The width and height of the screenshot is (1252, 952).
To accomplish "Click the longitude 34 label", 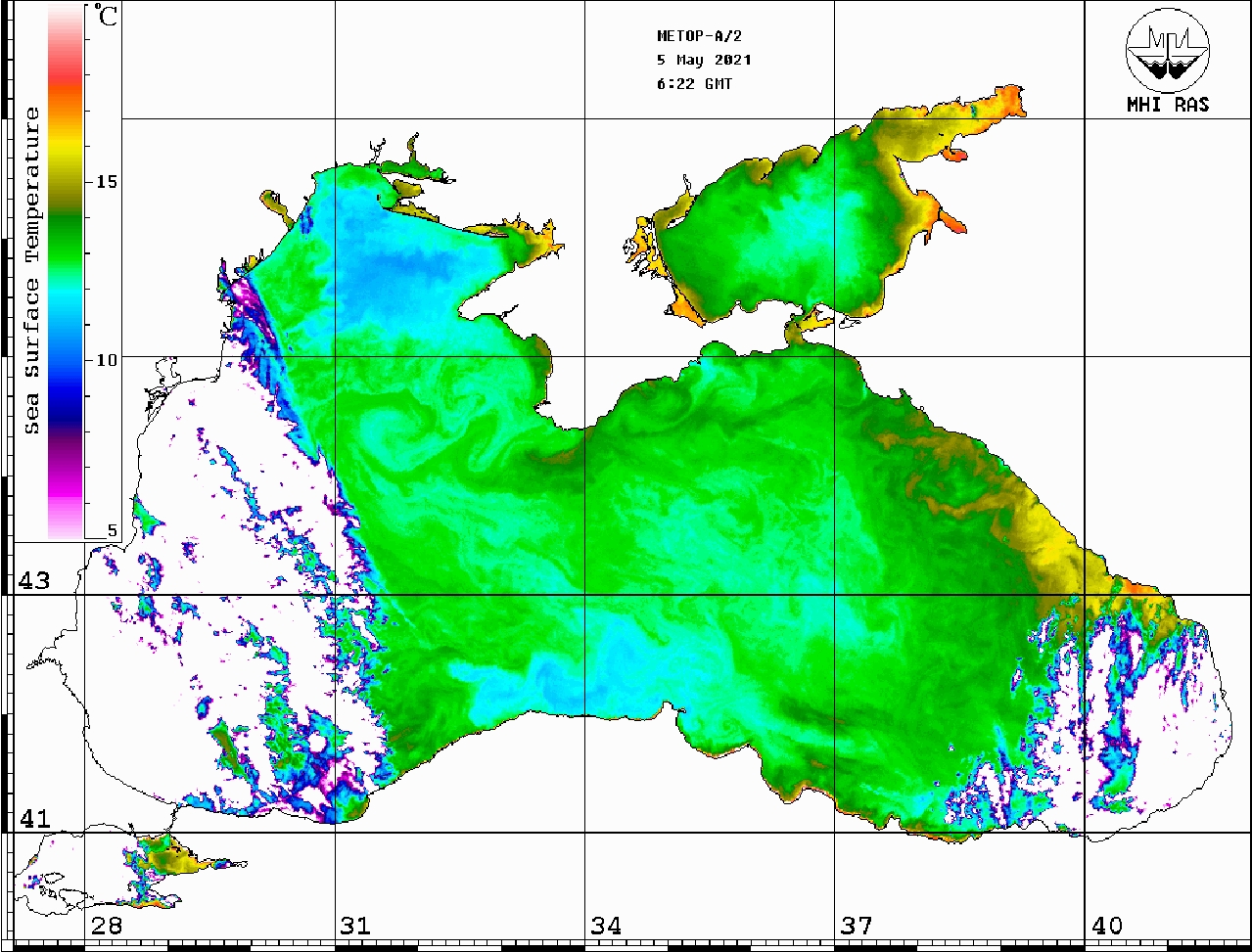I will (606, 926).
